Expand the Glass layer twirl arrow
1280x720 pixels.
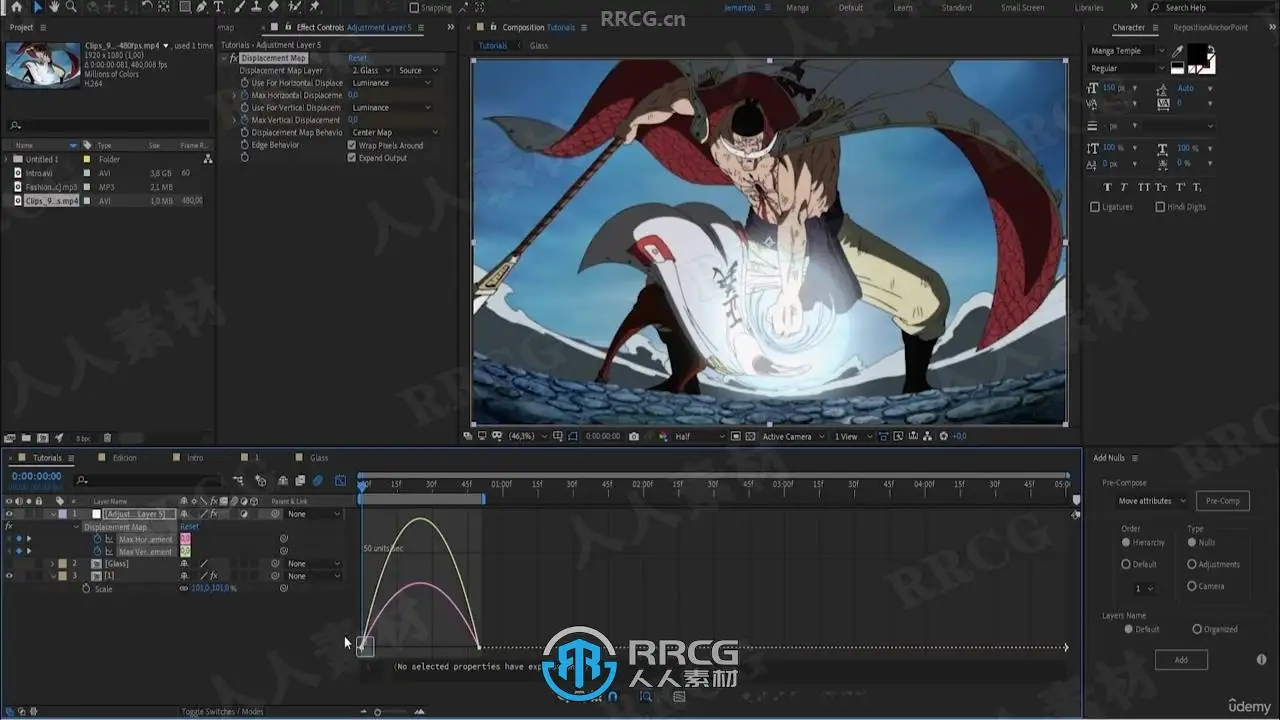tap(52, 564)
